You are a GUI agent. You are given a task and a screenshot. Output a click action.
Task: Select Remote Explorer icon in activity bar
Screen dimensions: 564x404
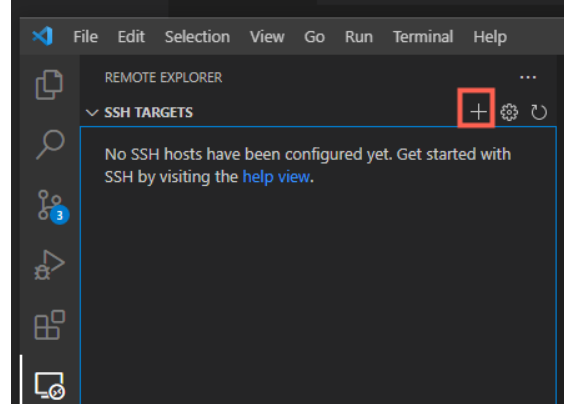click(x=50, y=385)
